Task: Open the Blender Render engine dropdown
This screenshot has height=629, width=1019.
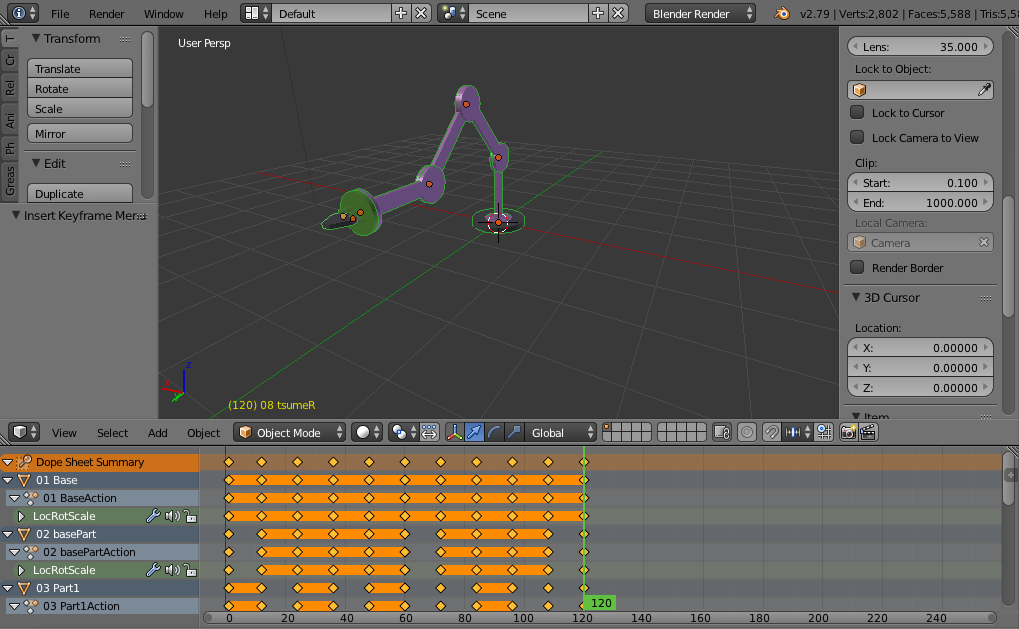Action: pos(700,13)
